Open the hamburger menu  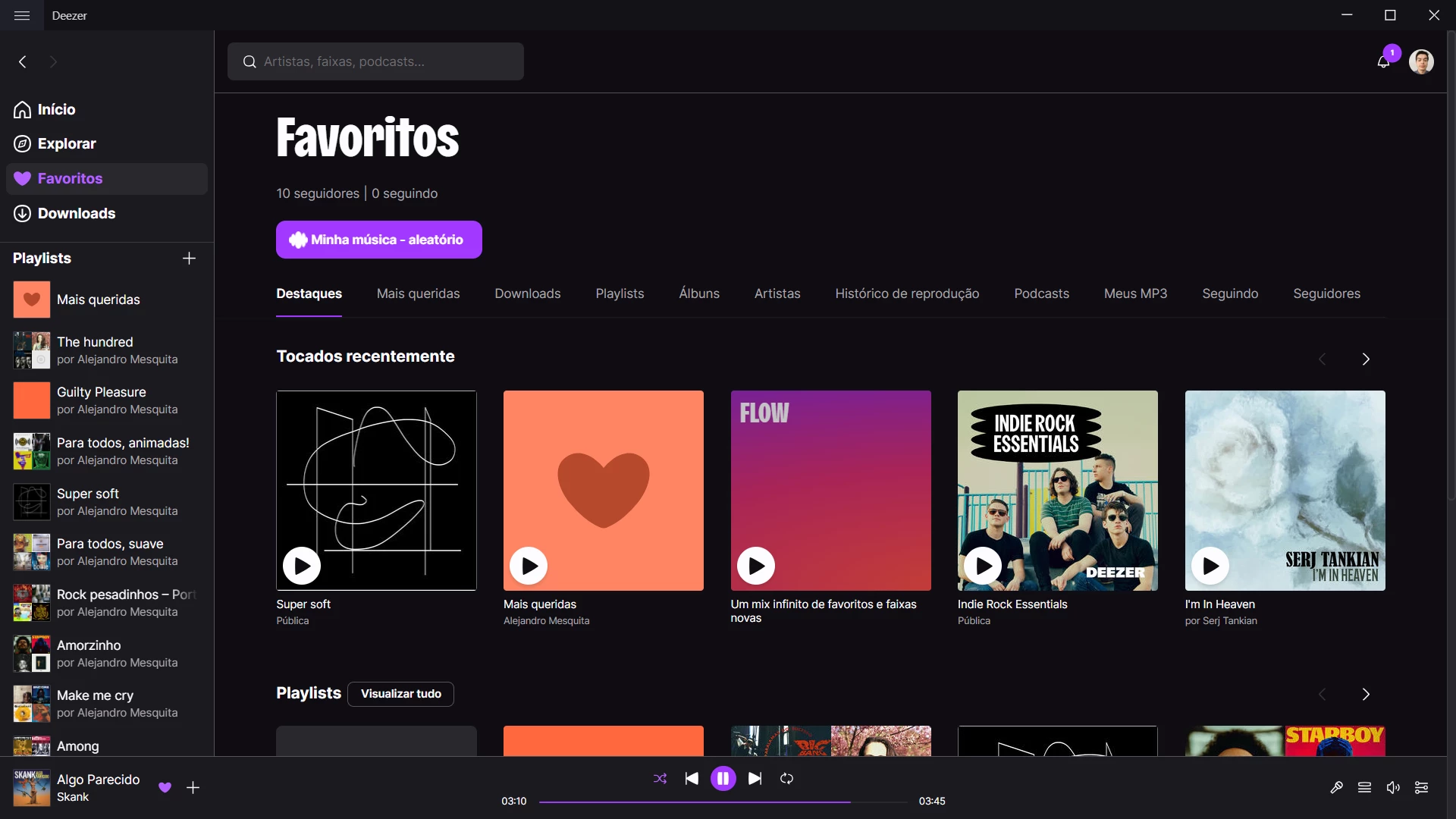coord(22,15)
